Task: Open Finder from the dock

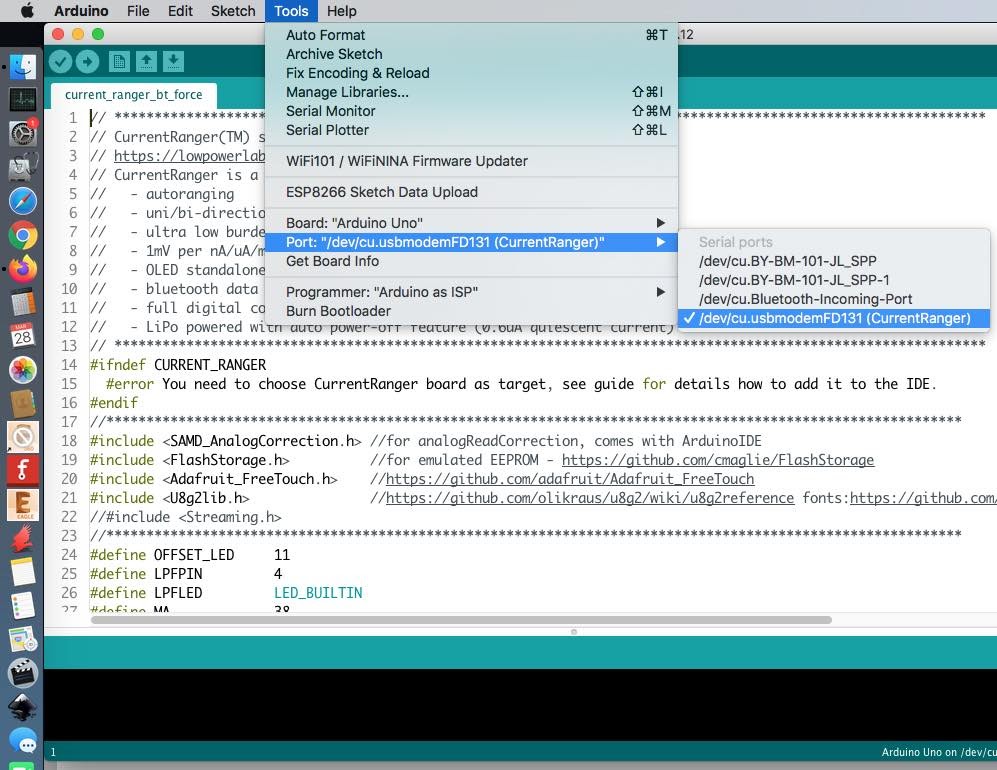Action: click(23, 66)
